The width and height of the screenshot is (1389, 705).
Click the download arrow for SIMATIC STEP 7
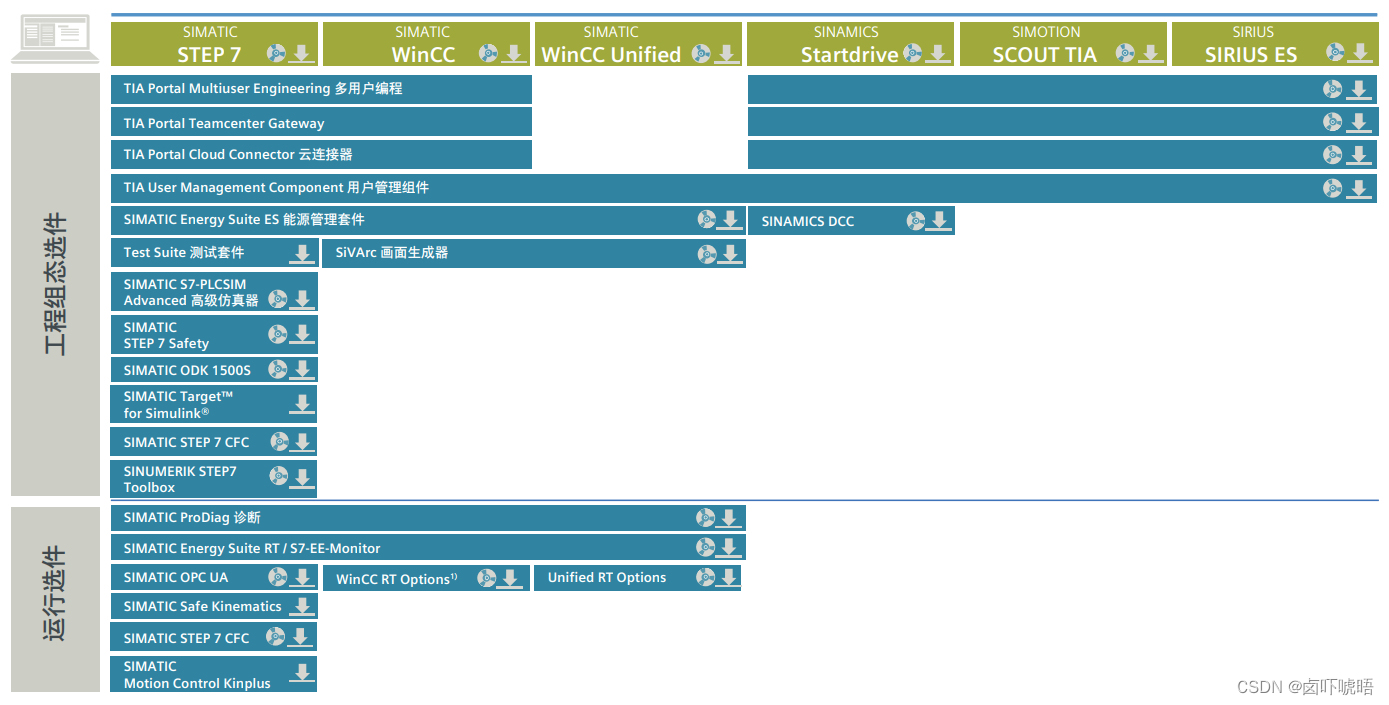303,54
